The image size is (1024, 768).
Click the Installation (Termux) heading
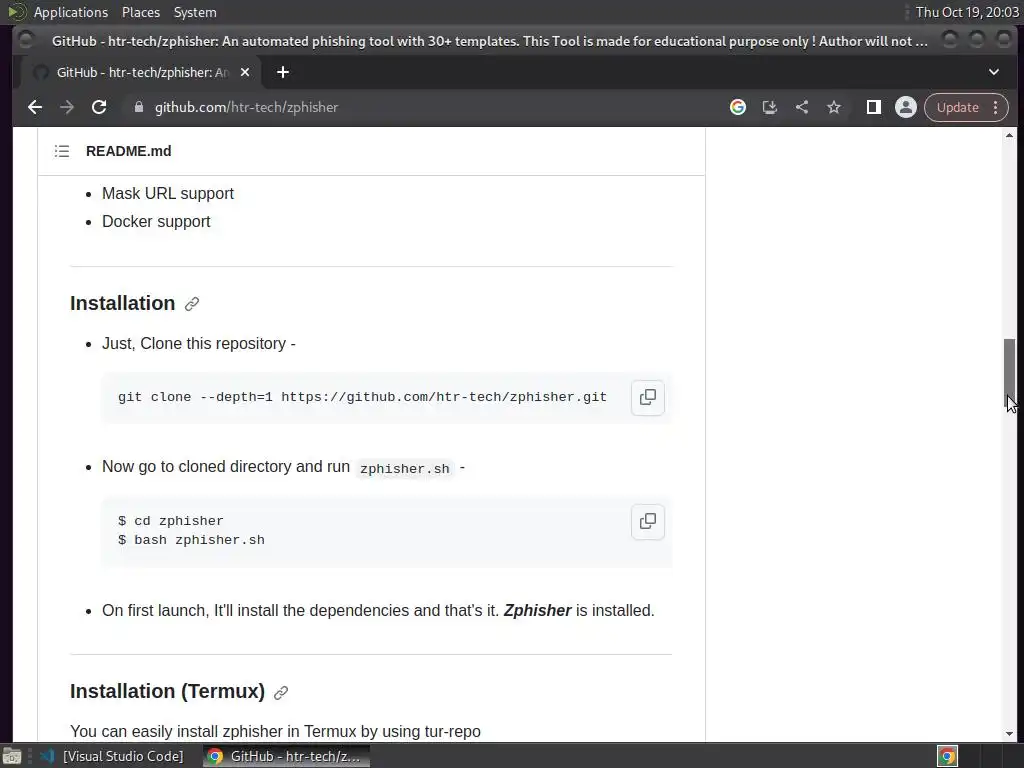point(167,691)
